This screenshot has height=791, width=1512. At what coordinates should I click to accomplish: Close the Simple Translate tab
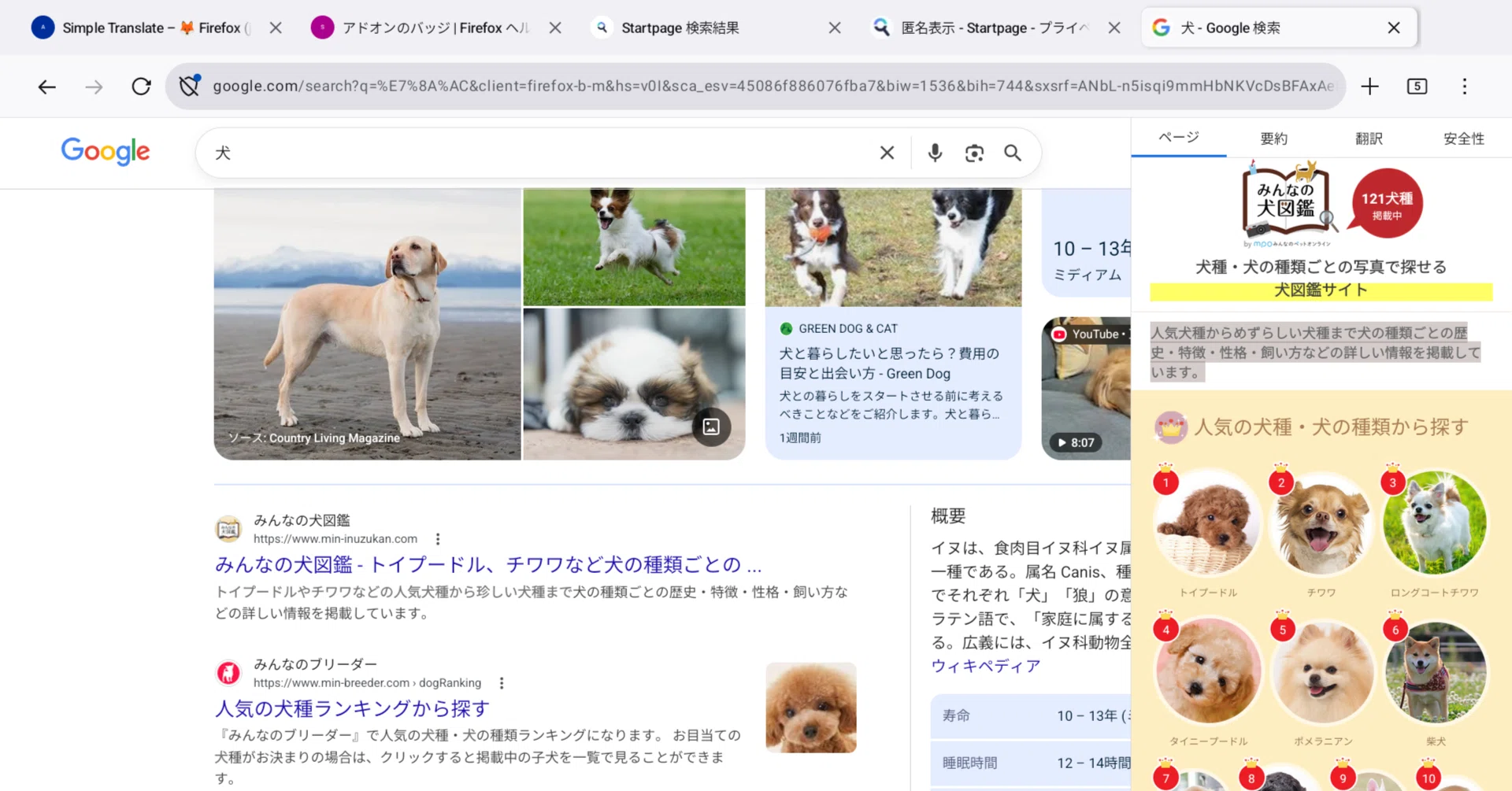coord(276,28)
